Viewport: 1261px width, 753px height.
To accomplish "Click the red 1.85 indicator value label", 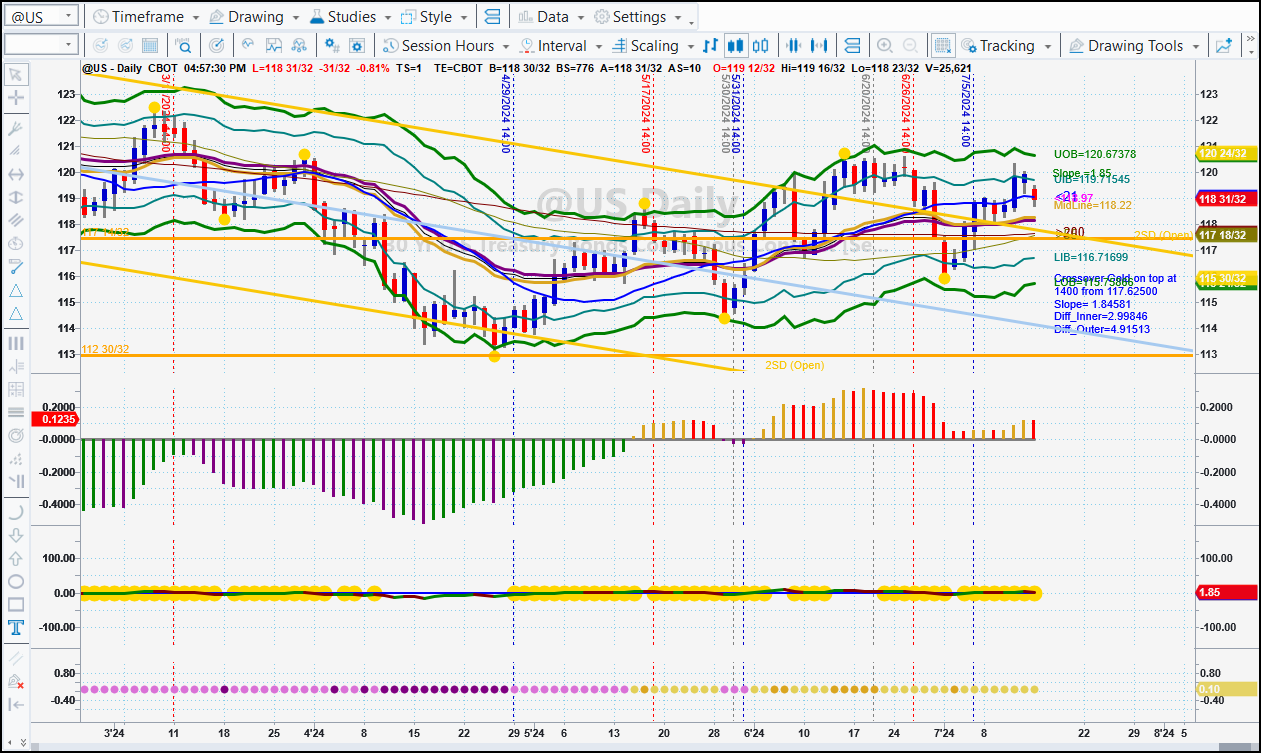I will pyautogui.click(x=1227, y=593).
